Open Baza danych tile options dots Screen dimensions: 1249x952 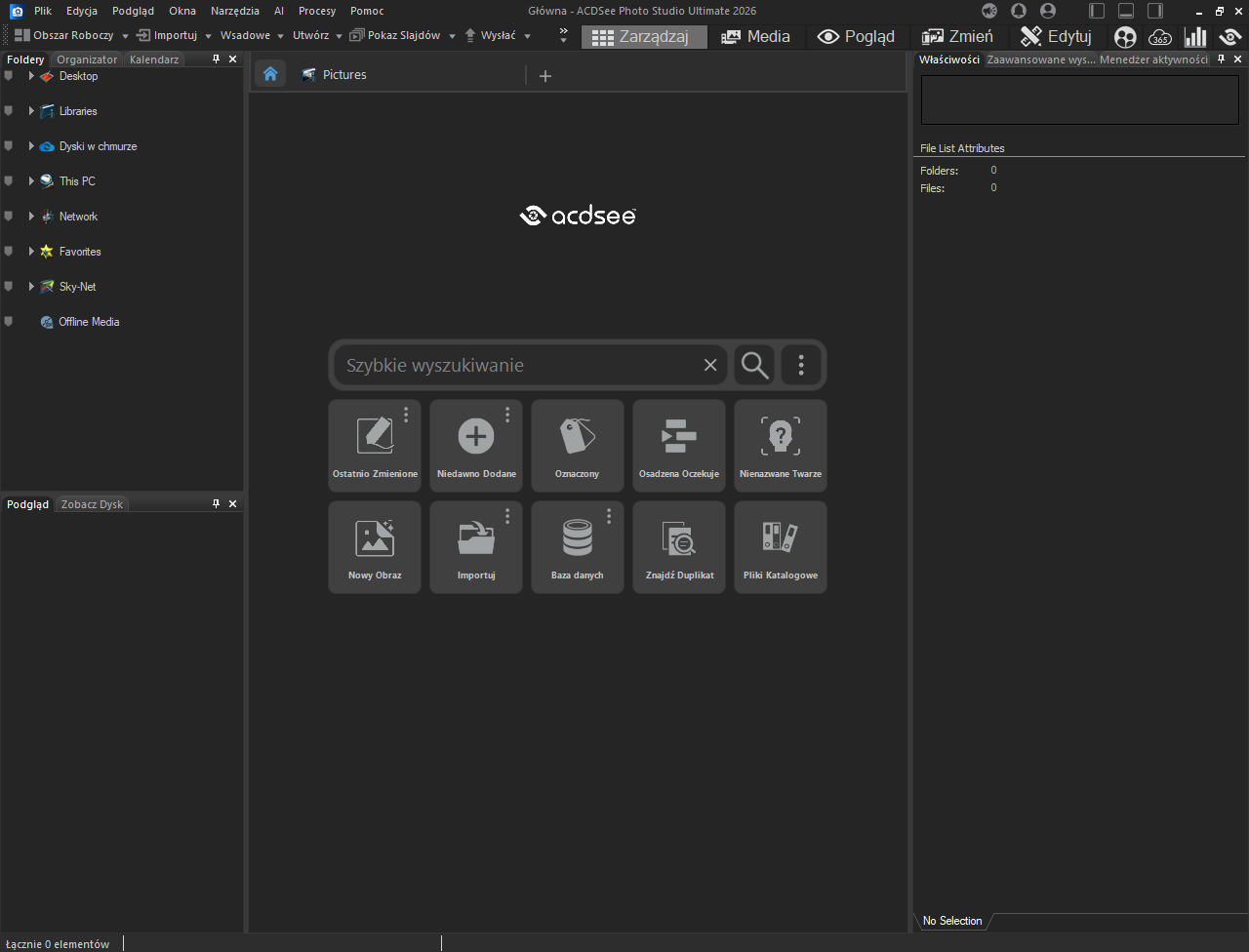pyautogui.click(x=609, y=516)
